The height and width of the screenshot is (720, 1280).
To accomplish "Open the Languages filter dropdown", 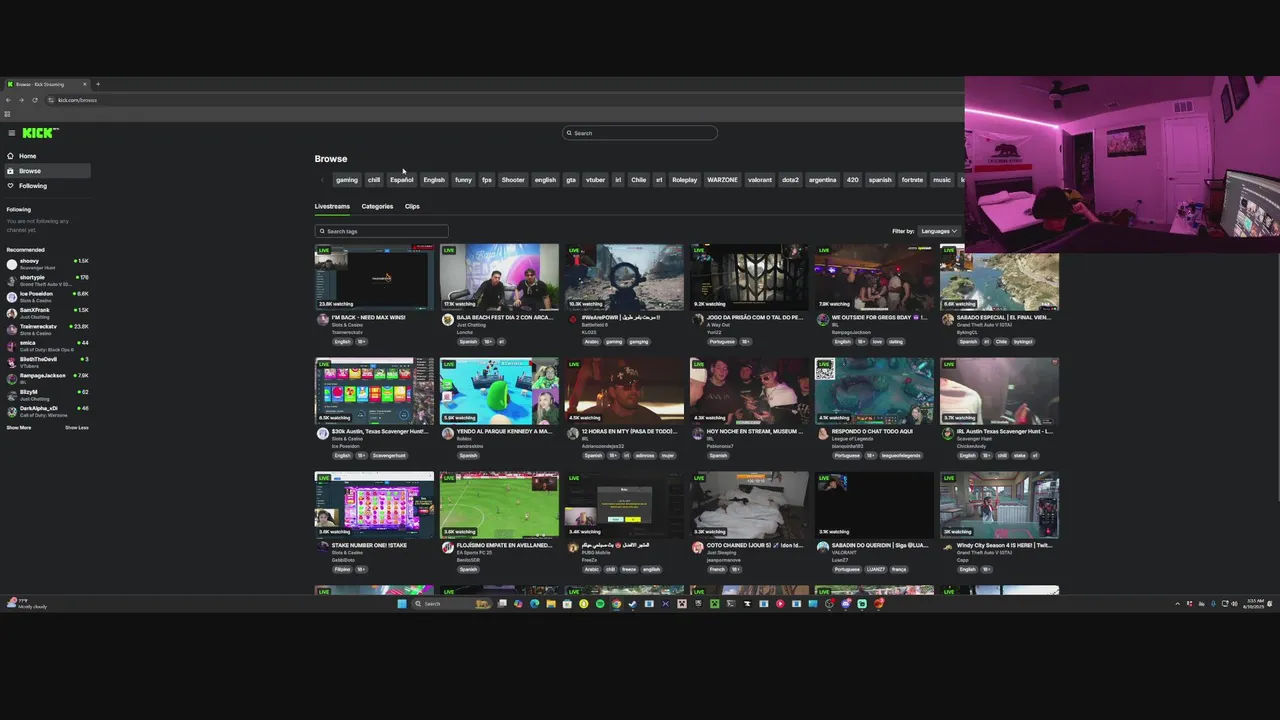I will pos(939,231).
